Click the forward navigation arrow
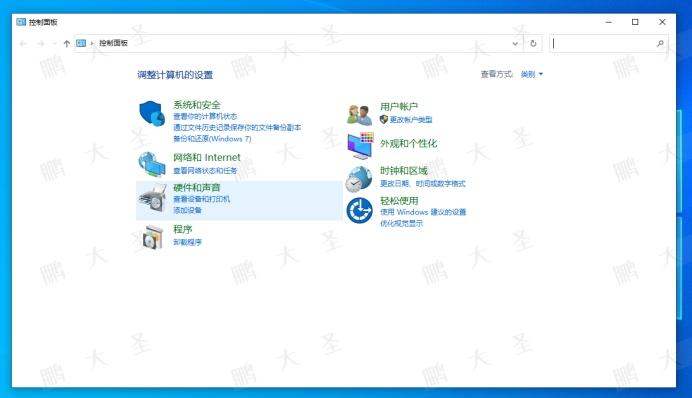Image resolution: width=692 pixels, height=398 pixels. coord(41,43)
